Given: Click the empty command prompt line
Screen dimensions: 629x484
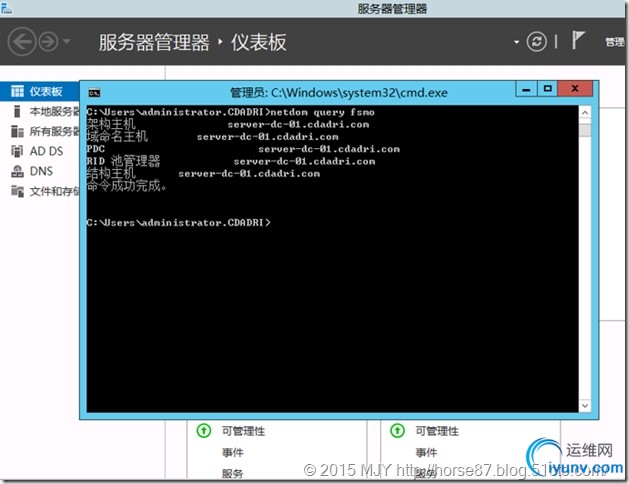Looking at the screenshot, I should (179, 223).
